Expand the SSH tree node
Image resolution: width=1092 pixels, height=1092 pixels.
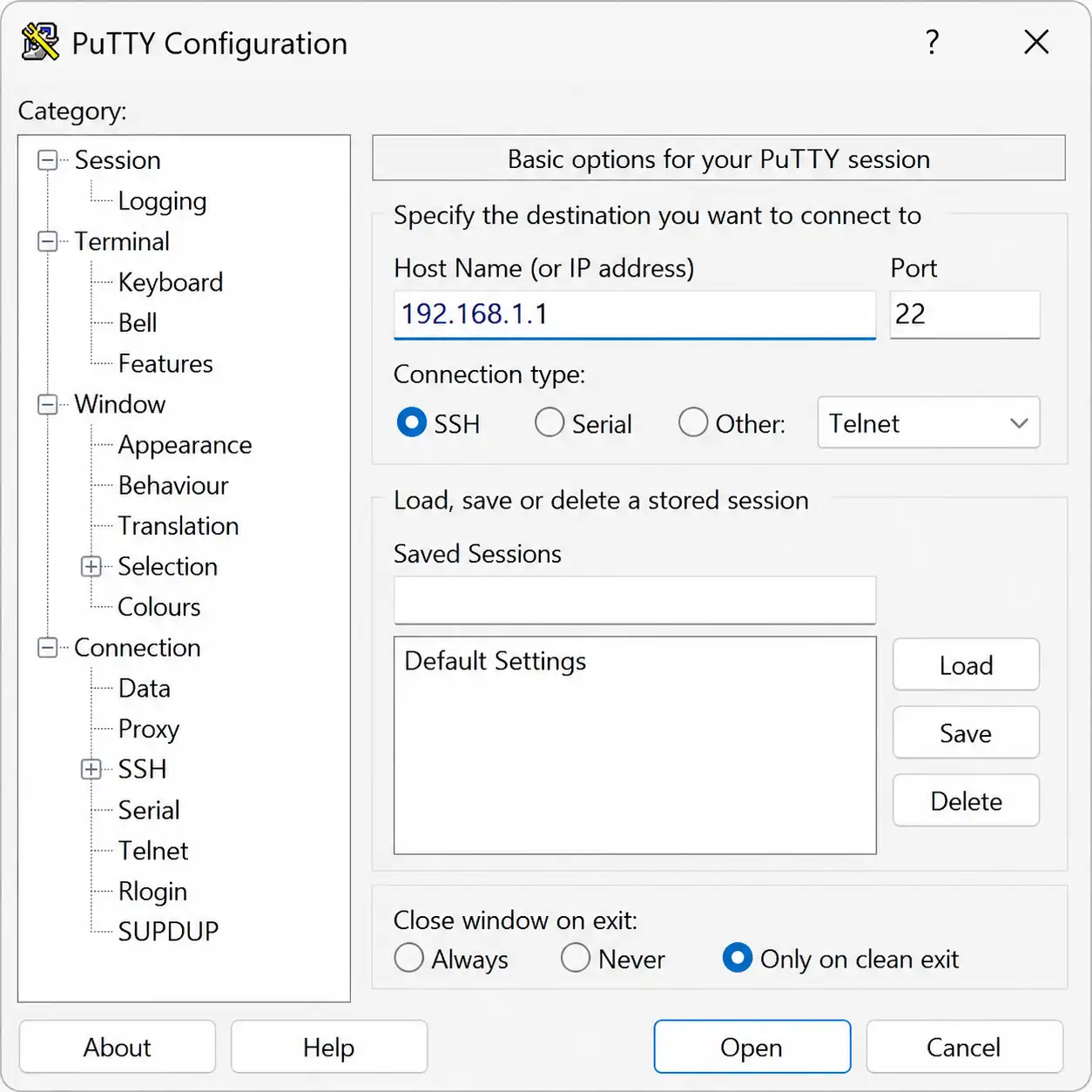91,770
